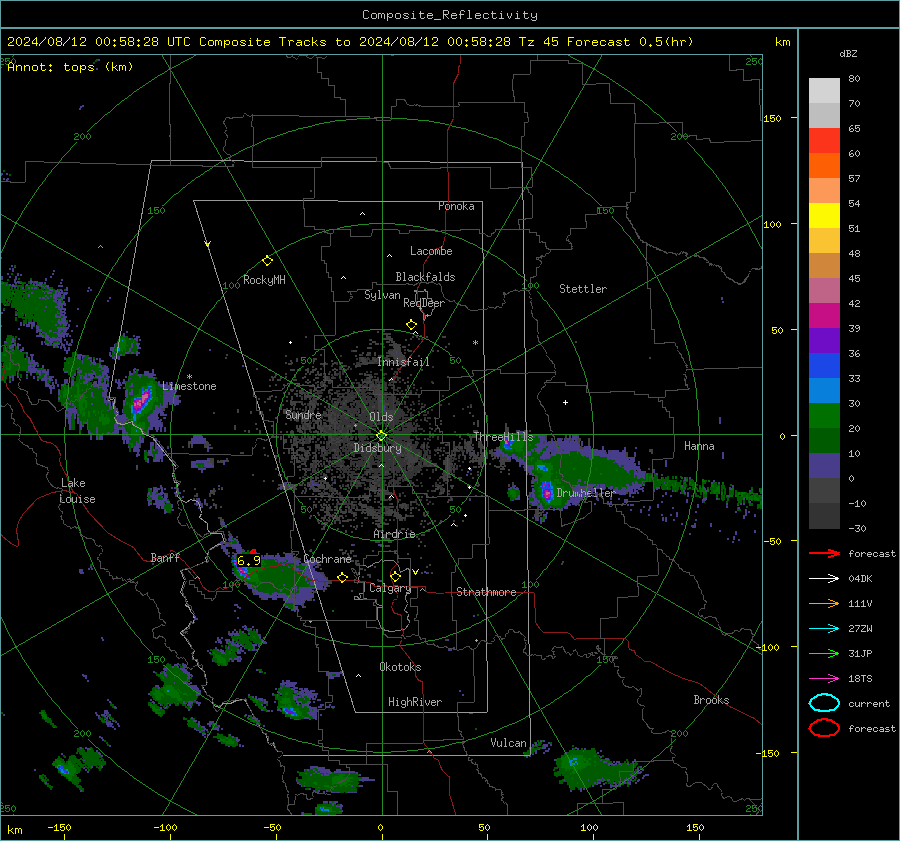Click the green 31JP arrow legend icon

824,653
